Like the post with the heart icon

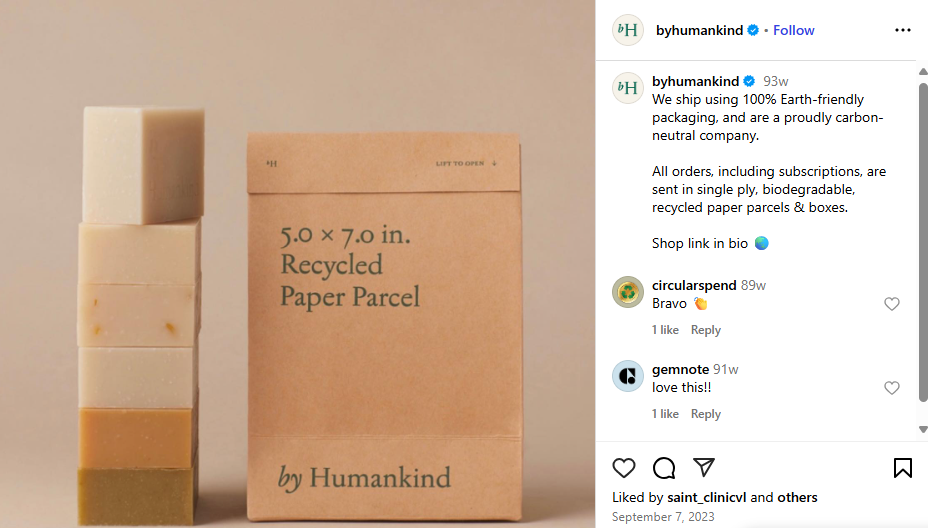[x=624, y=468]
